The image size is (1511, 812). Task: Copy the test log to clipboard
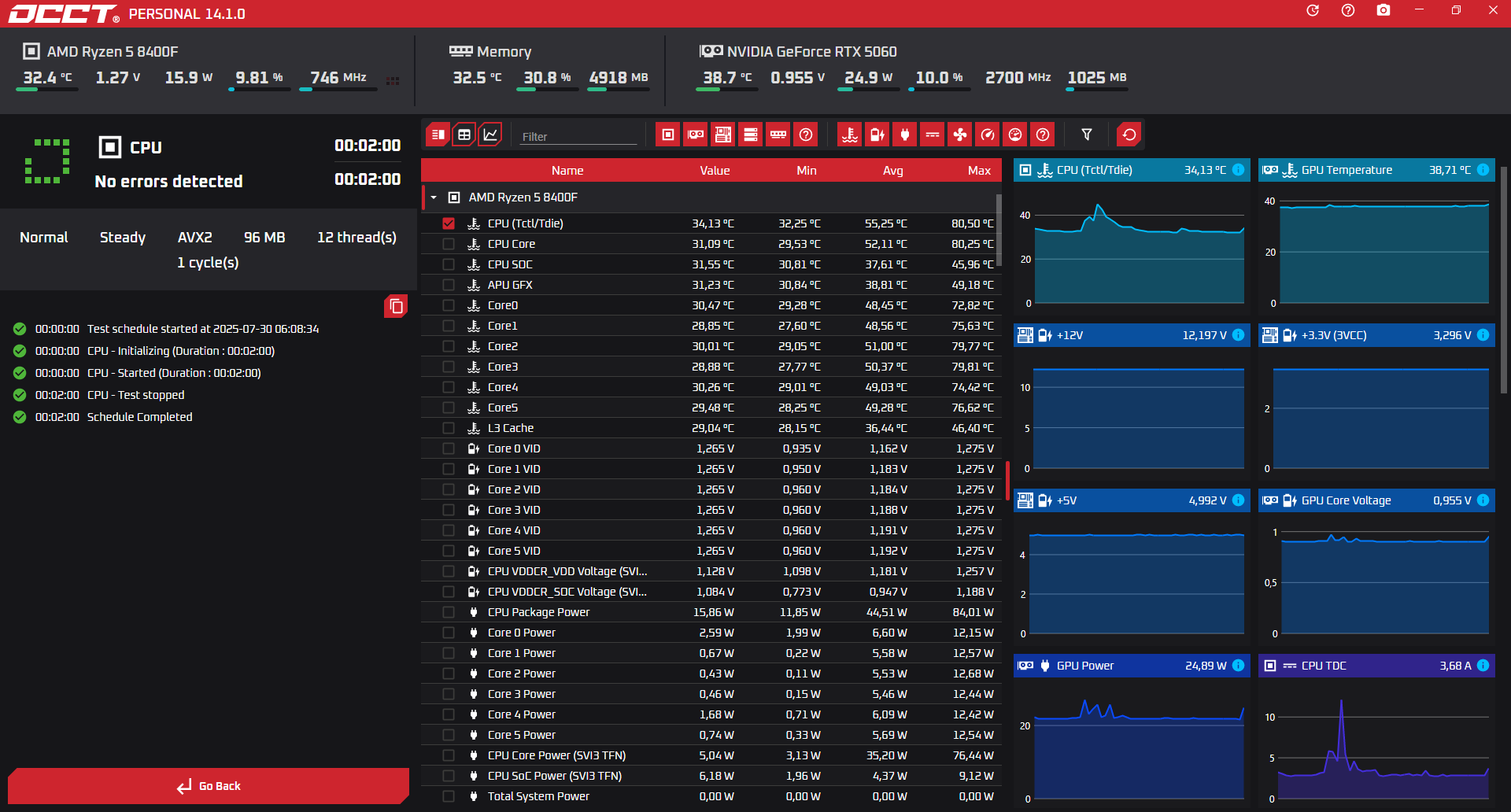pyautogui.click(x=396, y=306)
